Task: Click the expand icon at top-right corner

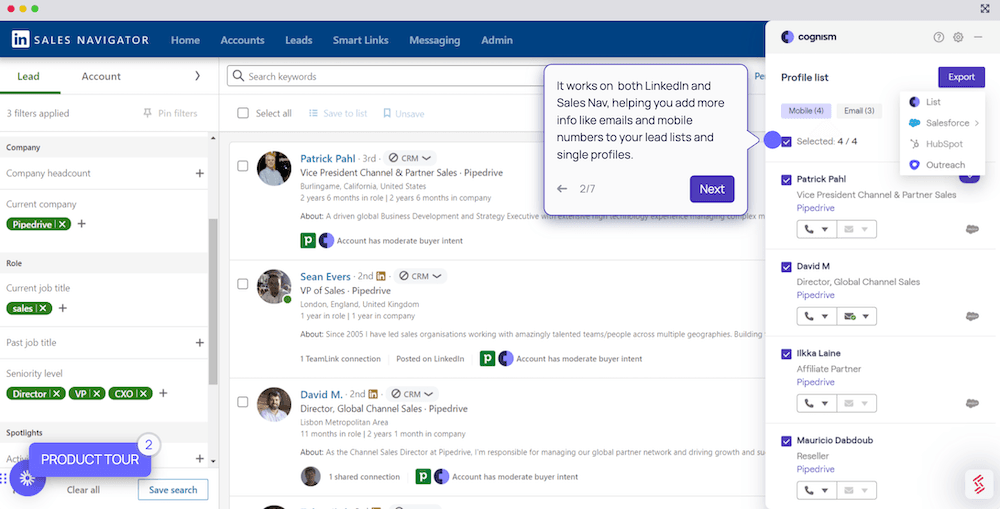Action: pyautogui.click(x=985, y=8)
